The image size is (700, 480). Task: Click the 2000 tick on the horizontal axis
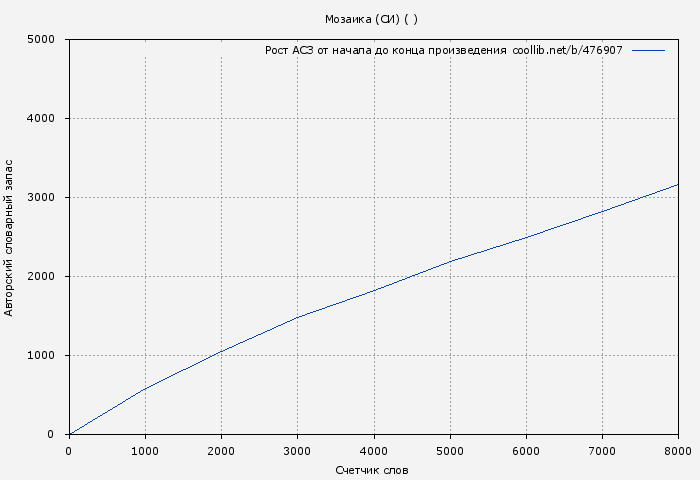tap(221, 451)
